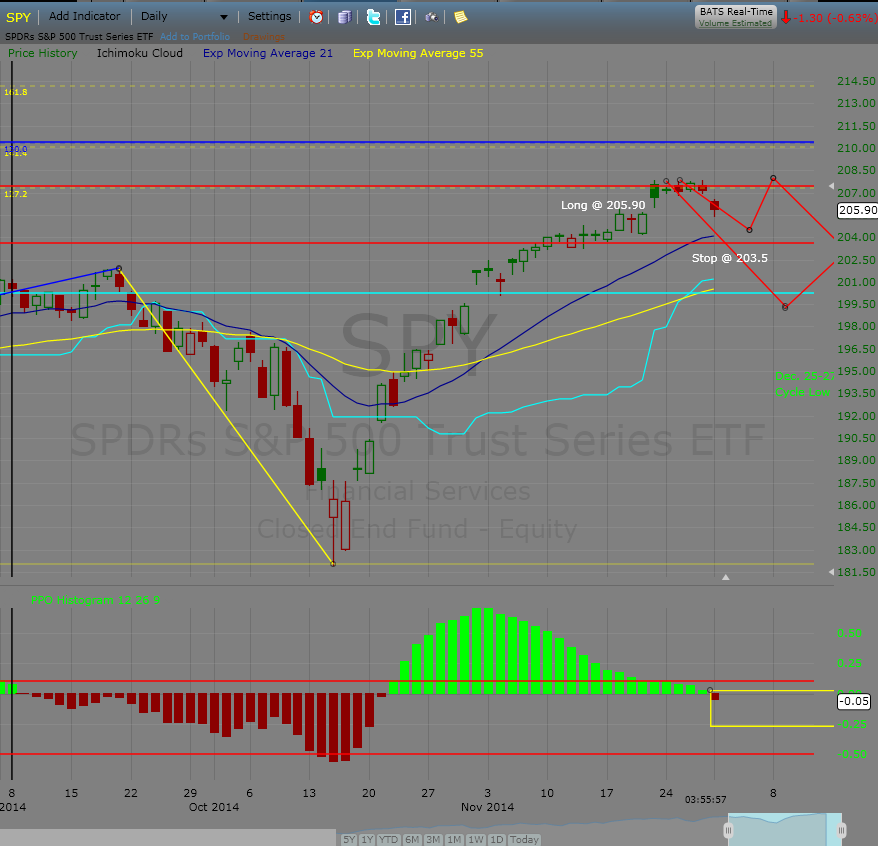
Task: Click the red down arrow change indicator
Action: point(786,17)
